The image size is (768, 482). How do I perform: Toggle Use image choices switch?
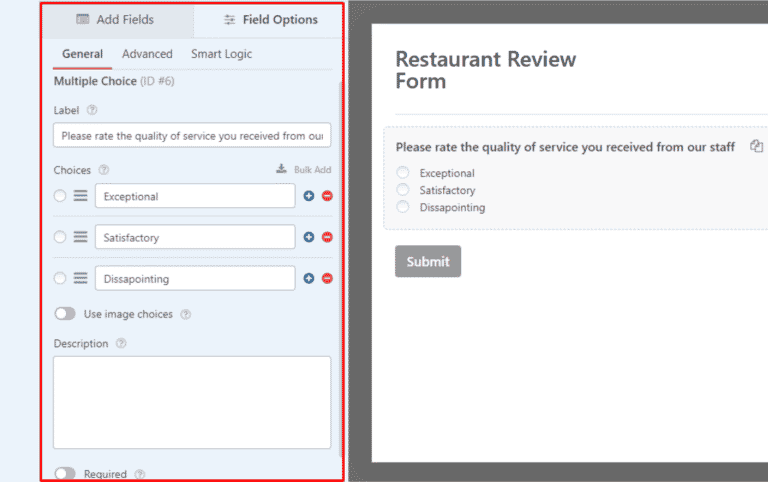pyautogui.click(x=65, y=314)
